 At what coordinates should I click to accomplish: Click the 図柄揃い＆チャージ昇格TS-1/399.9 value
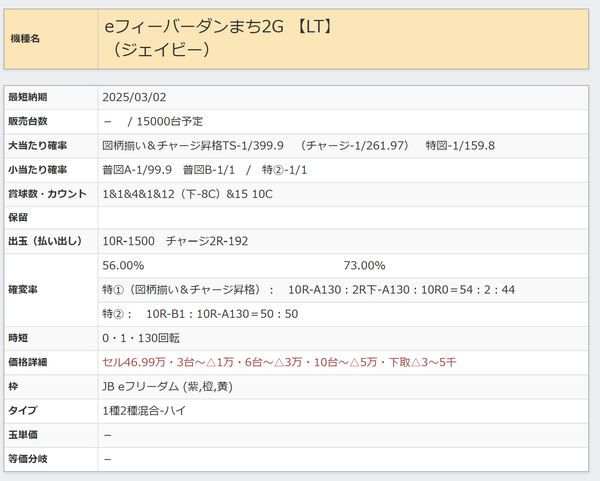coord(193,146)
